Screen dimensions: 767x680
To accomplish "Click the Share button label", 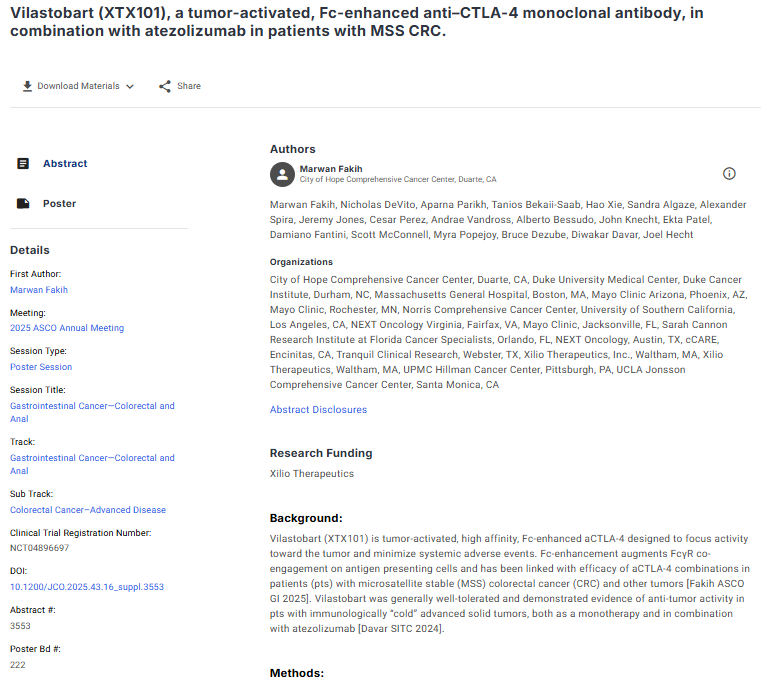I will click(x=189, y=87).
